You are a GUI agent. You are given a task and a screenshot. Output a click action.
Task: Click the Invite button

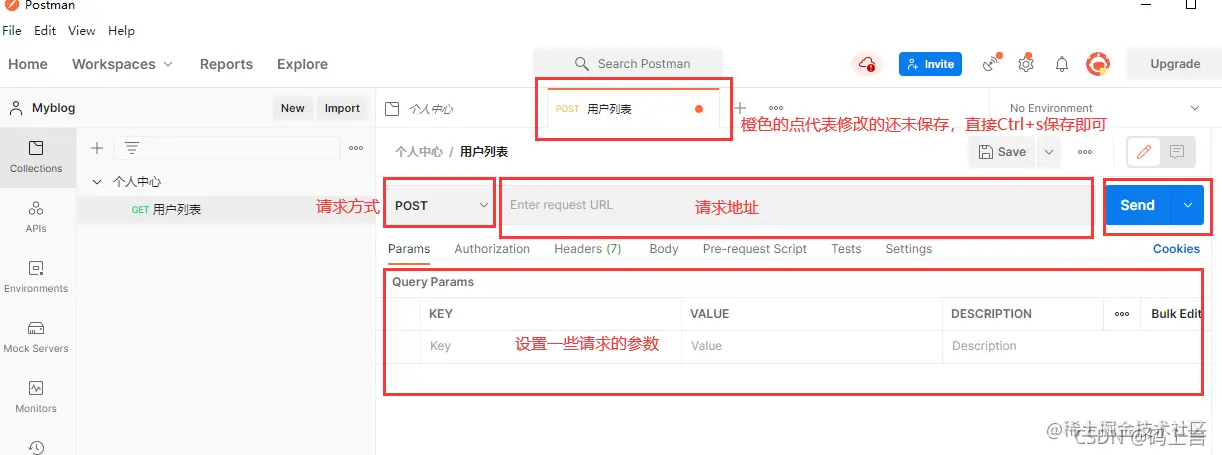pos(930,64)
